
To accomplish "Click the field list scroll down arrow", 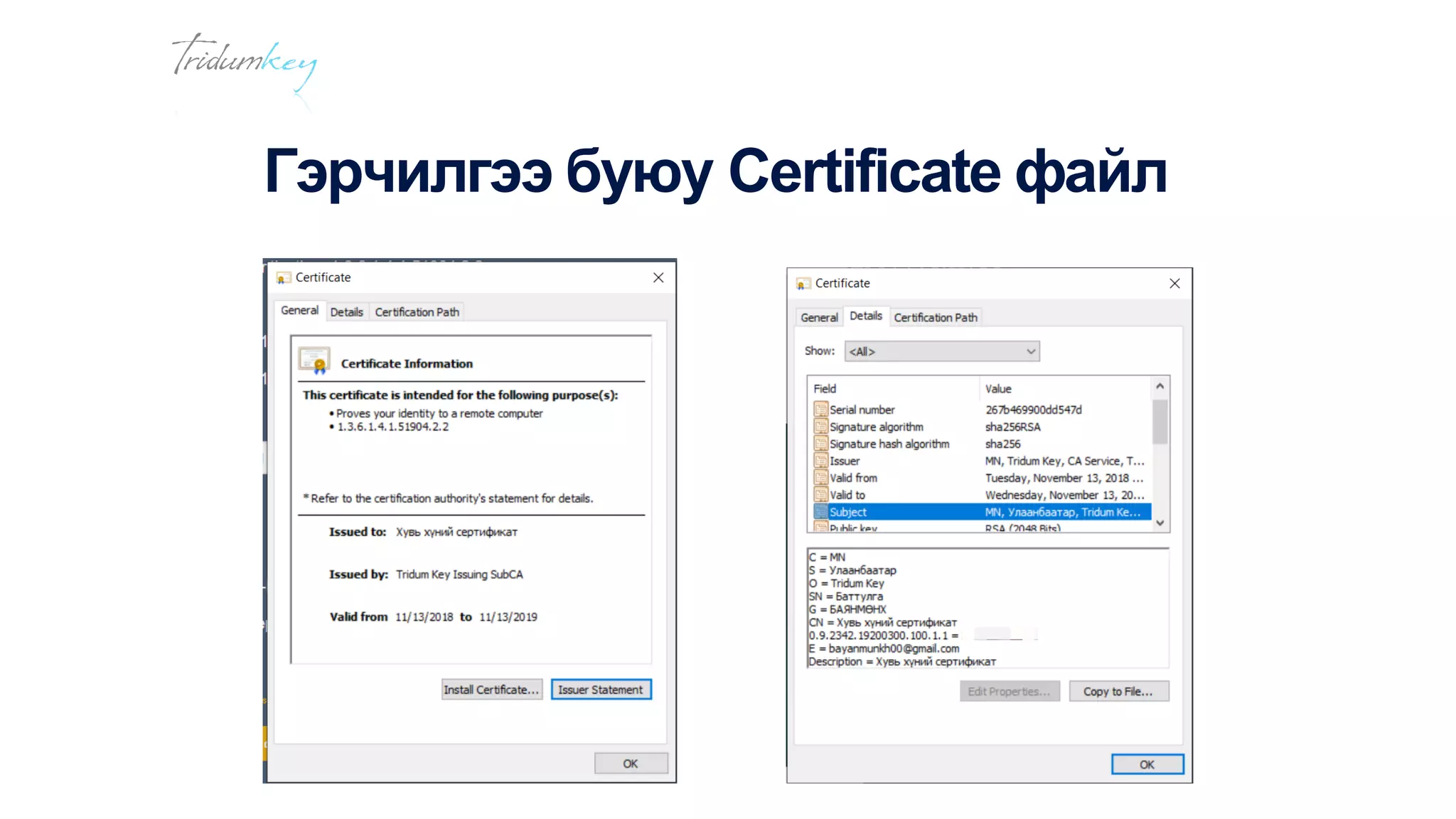I will (x=1160, y=523).
